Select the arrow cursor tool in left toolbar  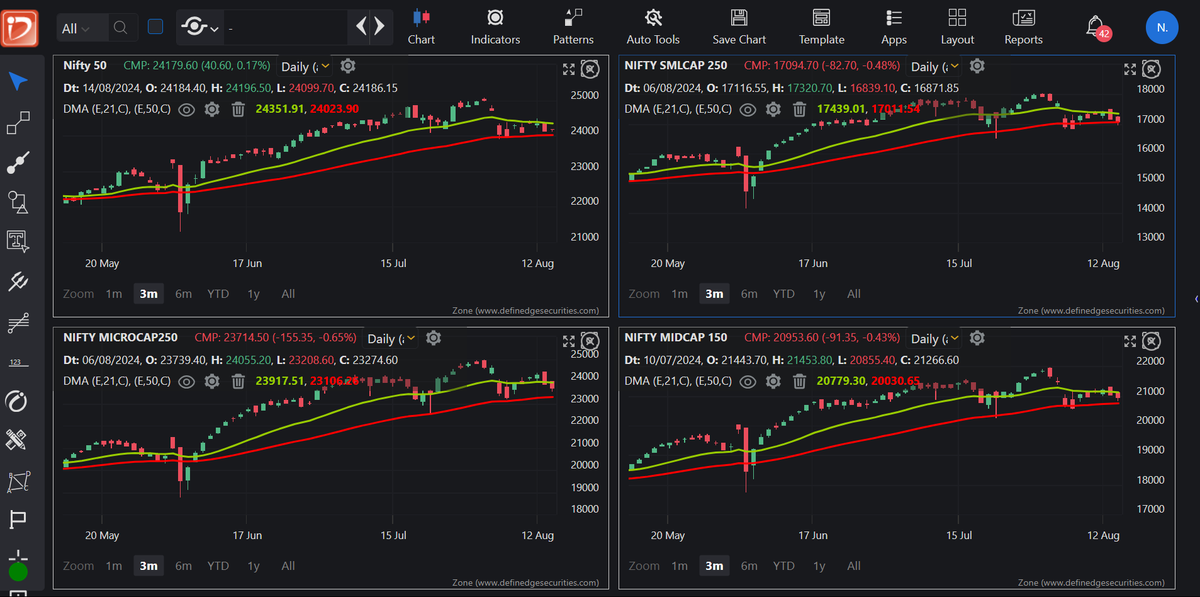[x=17, y=81]
